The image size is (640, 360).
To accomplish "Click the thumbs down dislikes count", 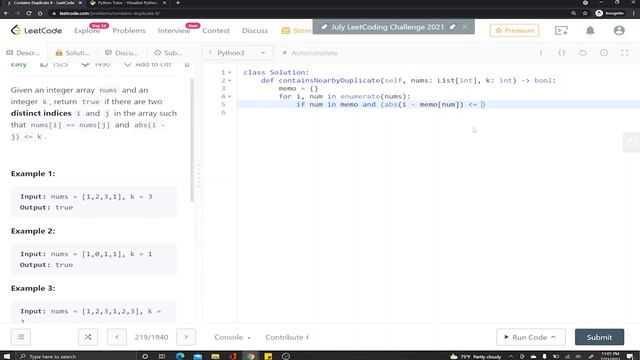I will pyautogui.click(x=96, y=64).
